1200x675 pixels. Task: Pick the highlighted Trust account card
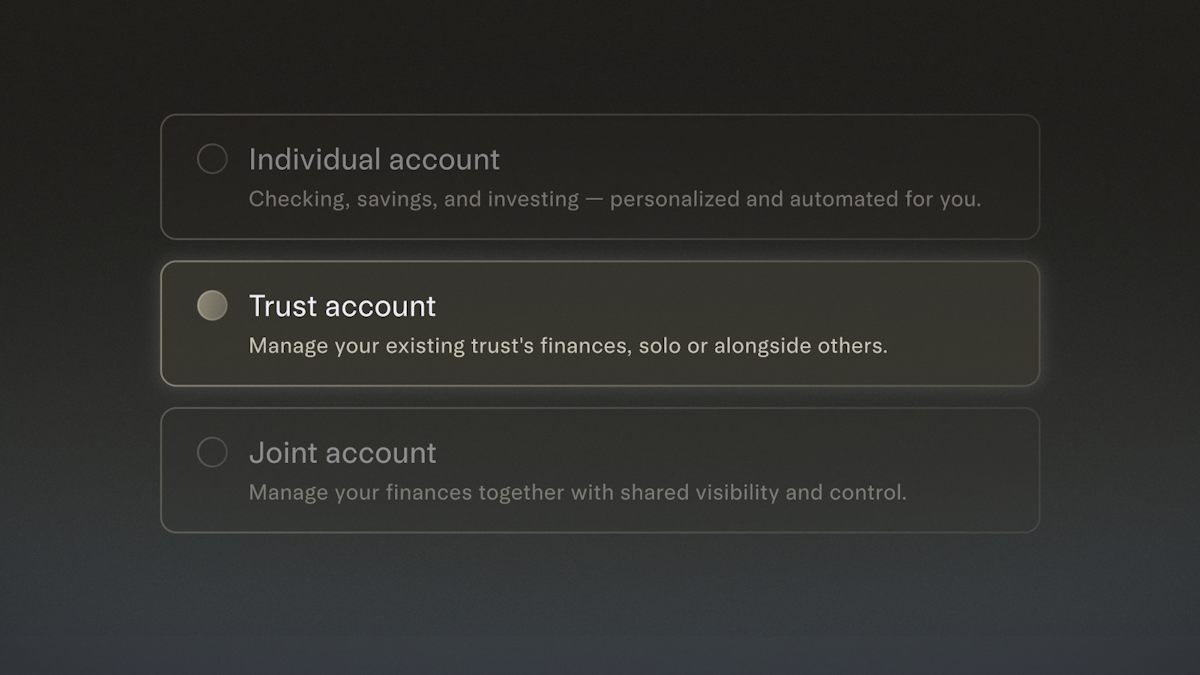coord(600,323)
